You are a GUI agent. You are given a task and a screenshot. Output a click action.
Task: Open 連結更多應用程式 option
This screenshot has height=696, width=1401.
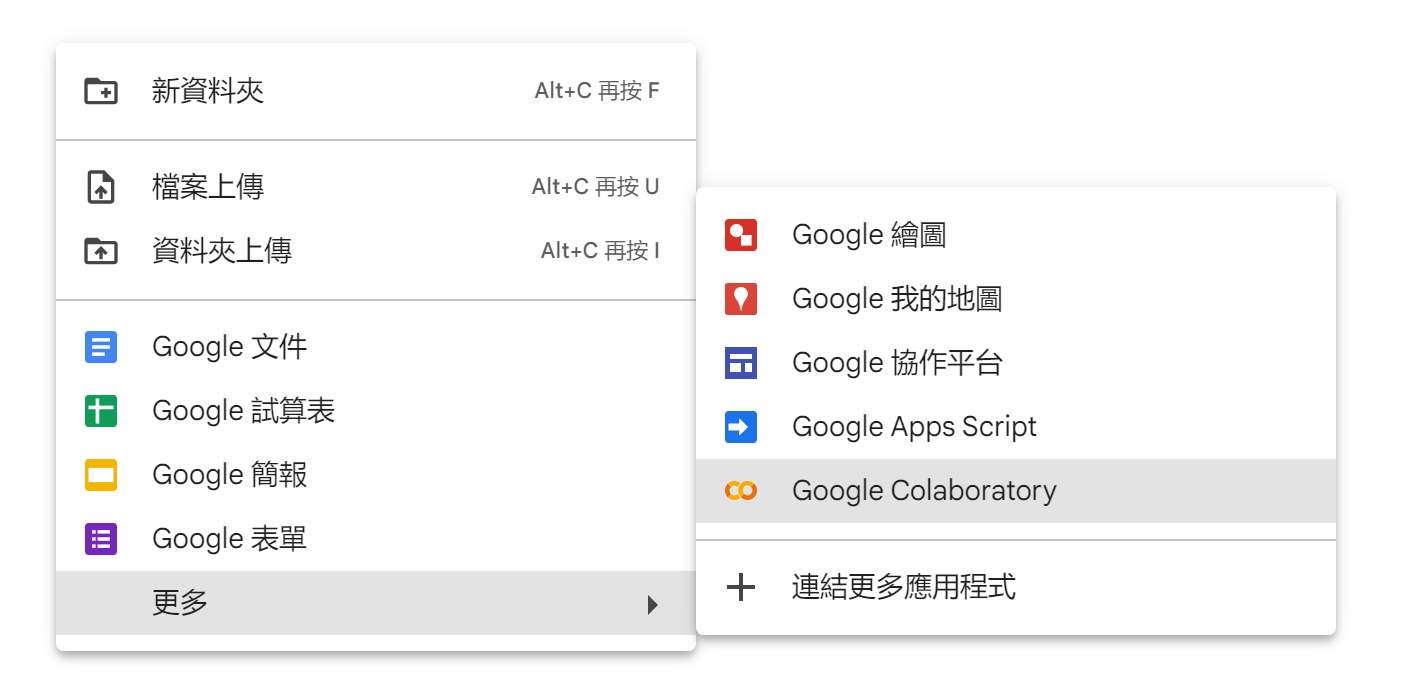point(1016,587)
